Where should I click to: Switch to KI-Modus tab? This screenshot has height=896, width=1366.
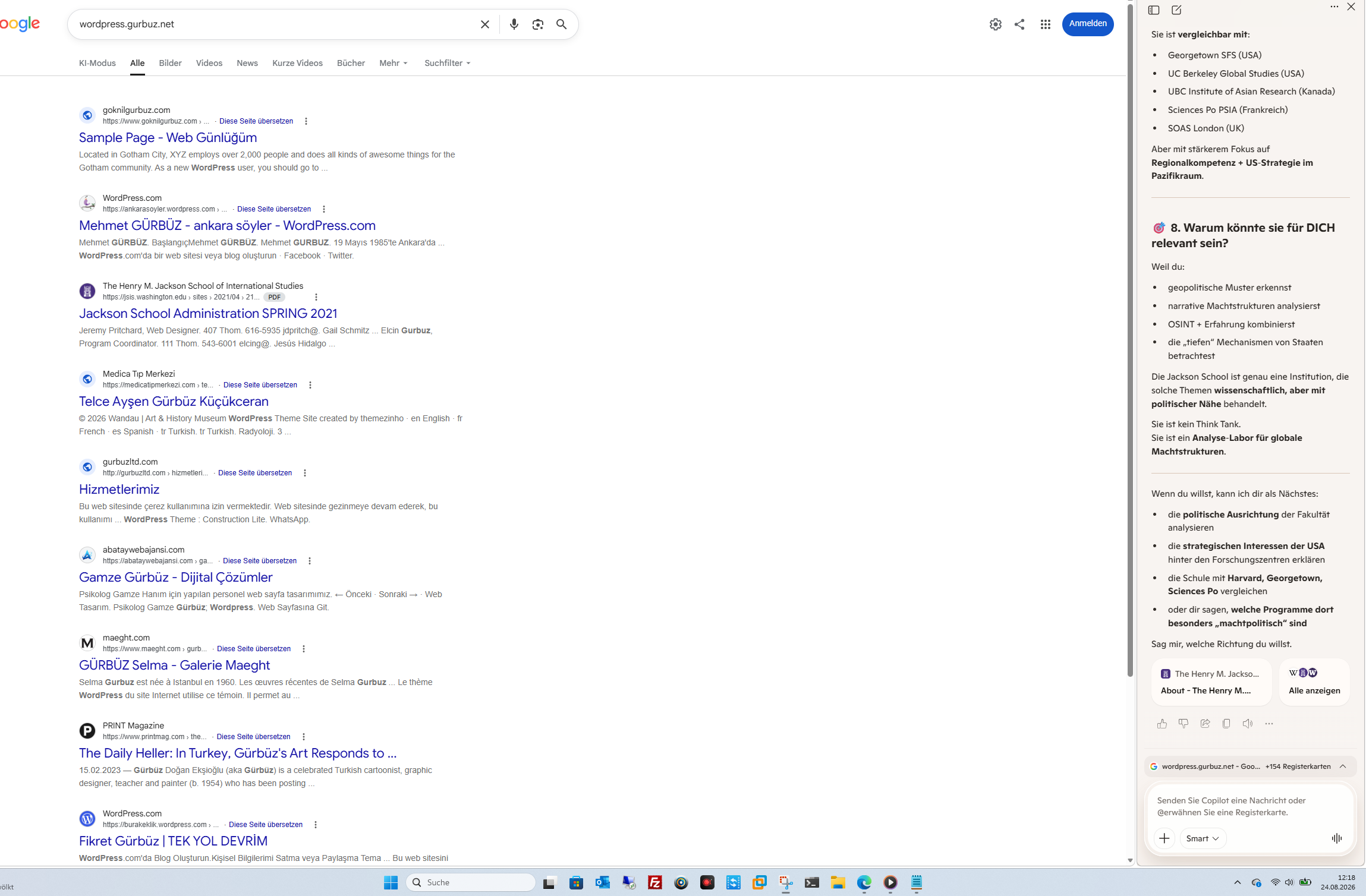pyautogui.click(x=97, y=63)
